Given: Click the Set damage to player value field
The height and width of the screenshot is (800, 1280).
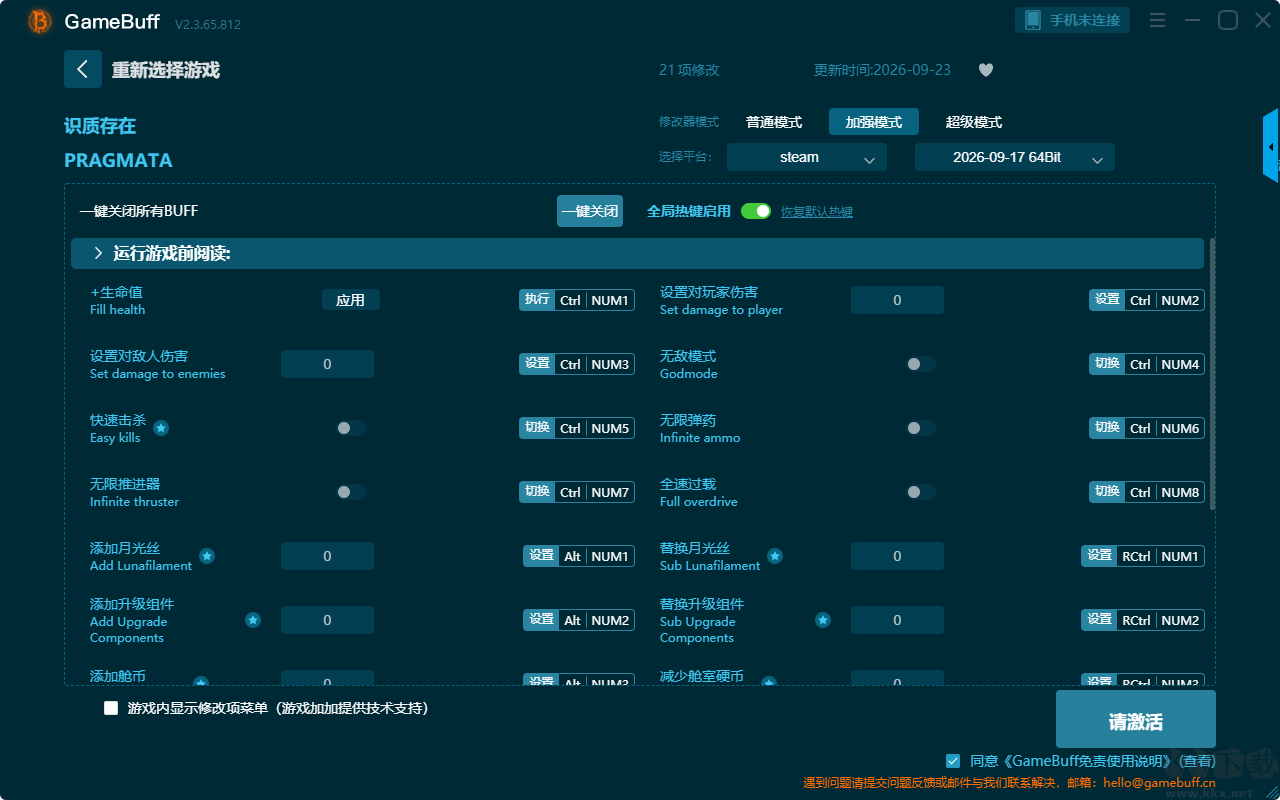Looking at the screenshot, I should [897, 300].
